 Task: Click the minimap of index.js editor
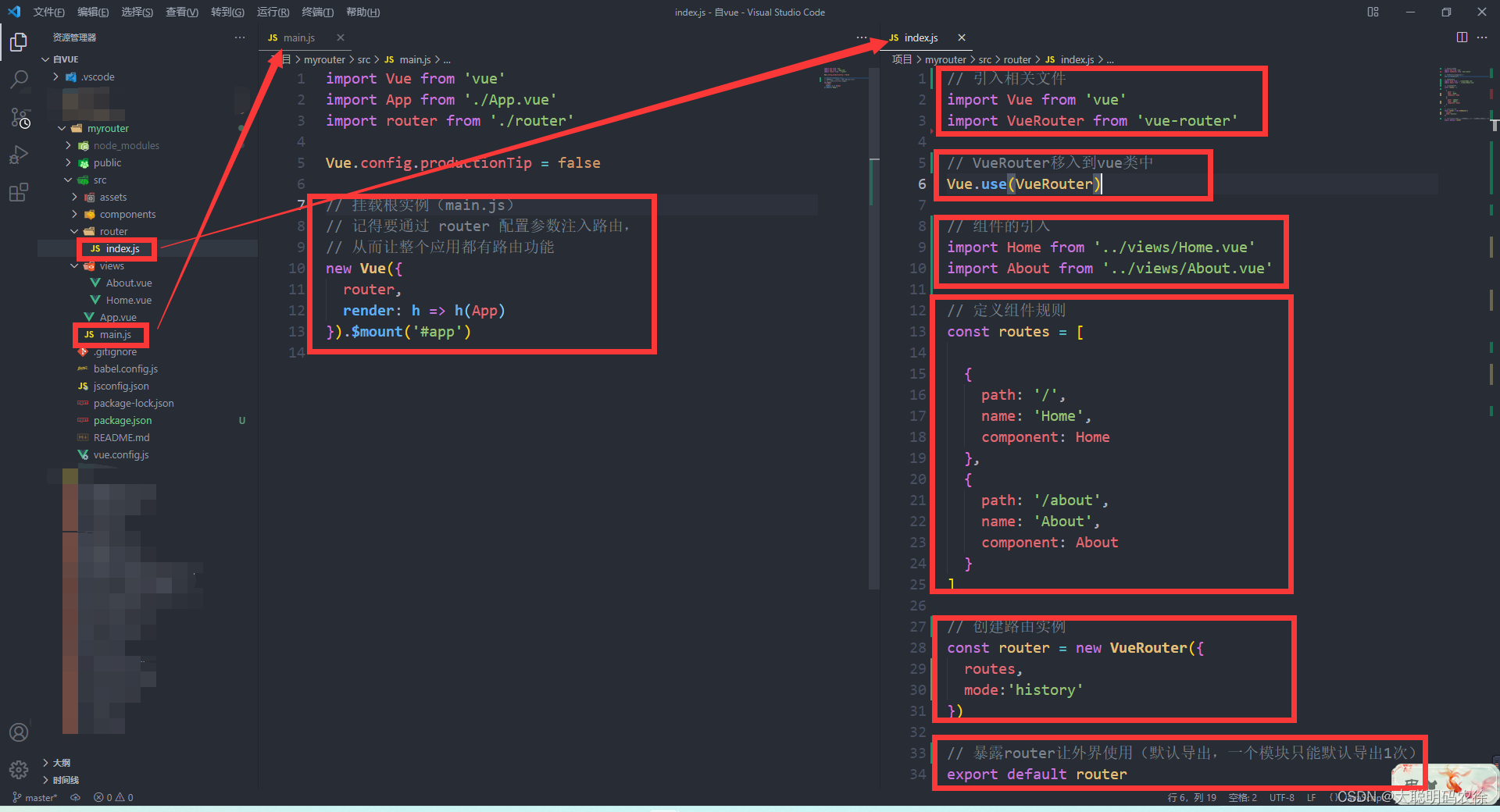click(1463, 94)
